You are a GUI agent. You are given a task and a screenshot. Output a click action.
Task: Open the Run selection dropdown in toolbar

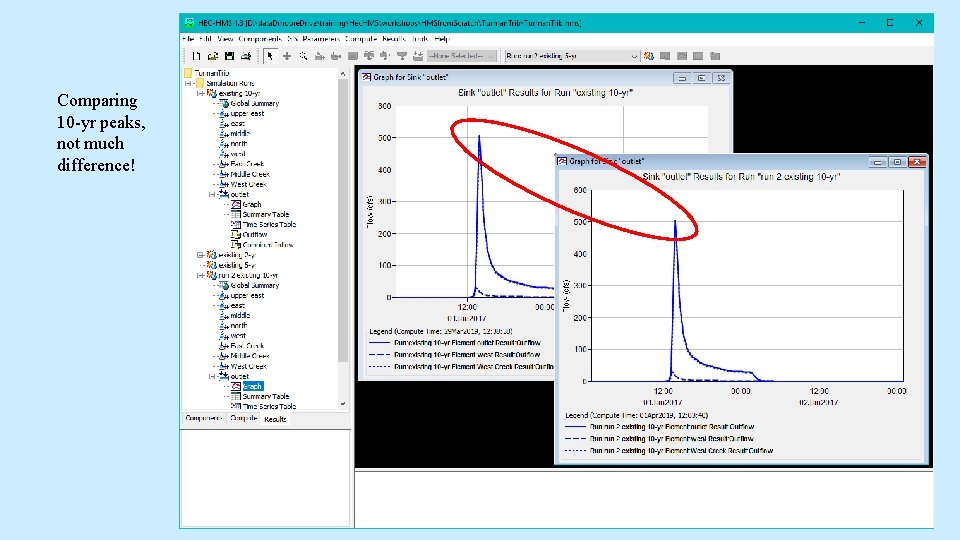pyautogui.click(x=571, y=56)
